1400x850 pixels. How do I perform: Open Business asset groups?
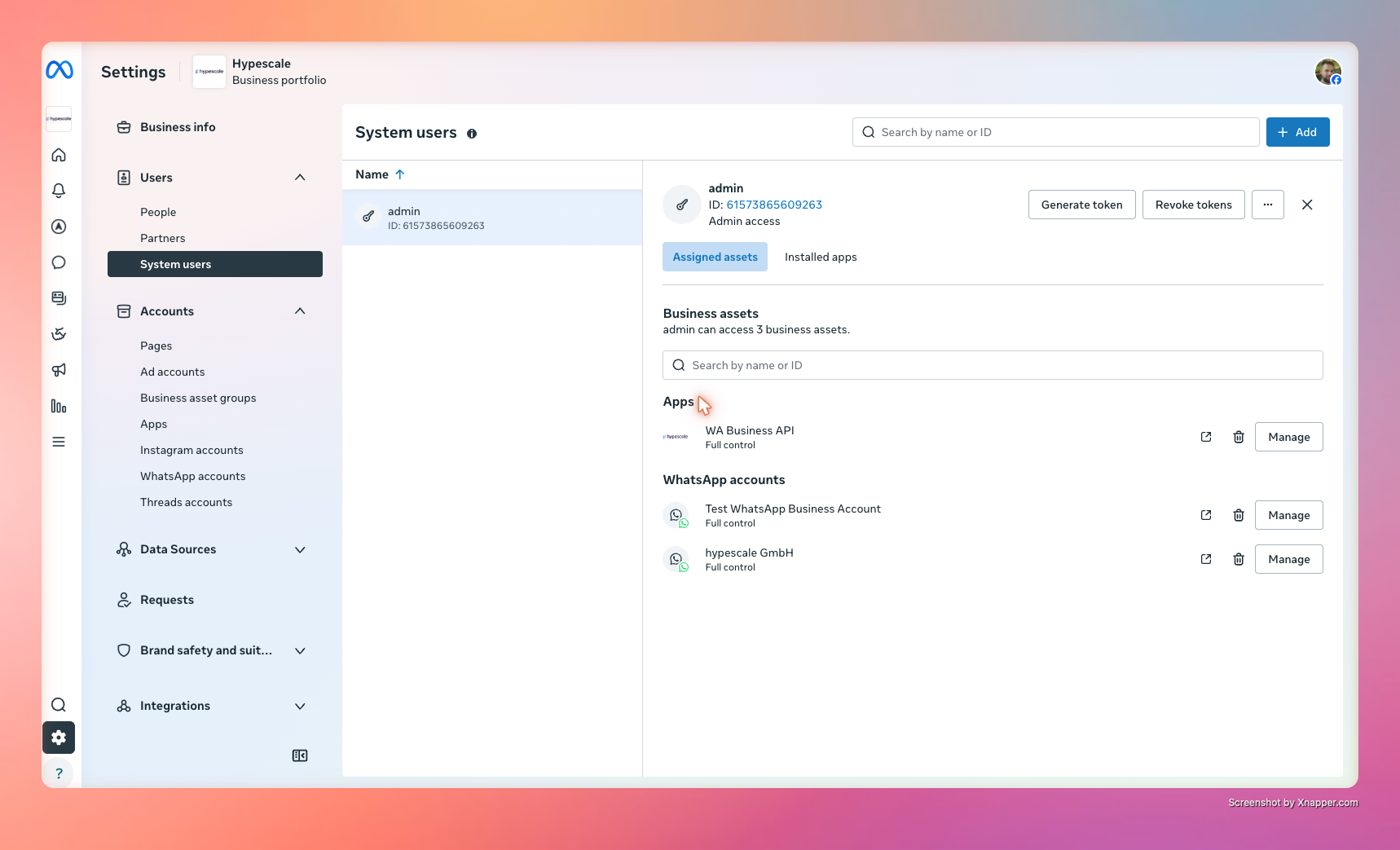[198, 398]
